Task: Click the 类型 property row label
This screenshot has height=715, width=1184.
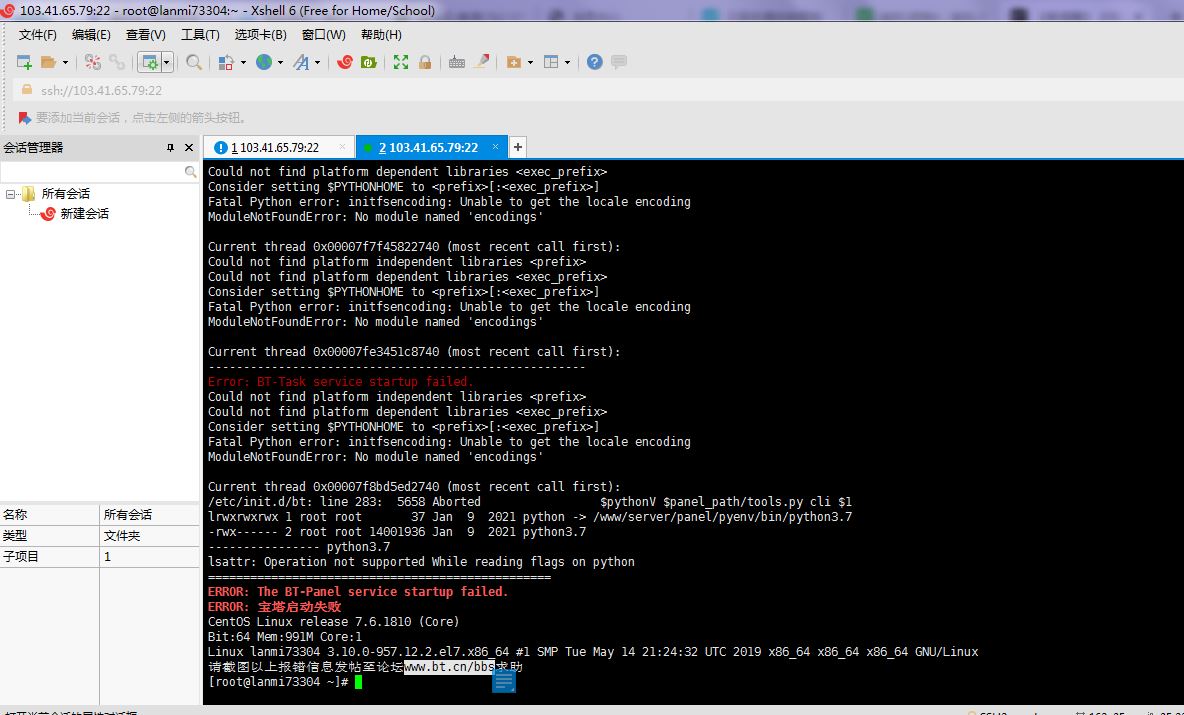Action: (15, 535)
